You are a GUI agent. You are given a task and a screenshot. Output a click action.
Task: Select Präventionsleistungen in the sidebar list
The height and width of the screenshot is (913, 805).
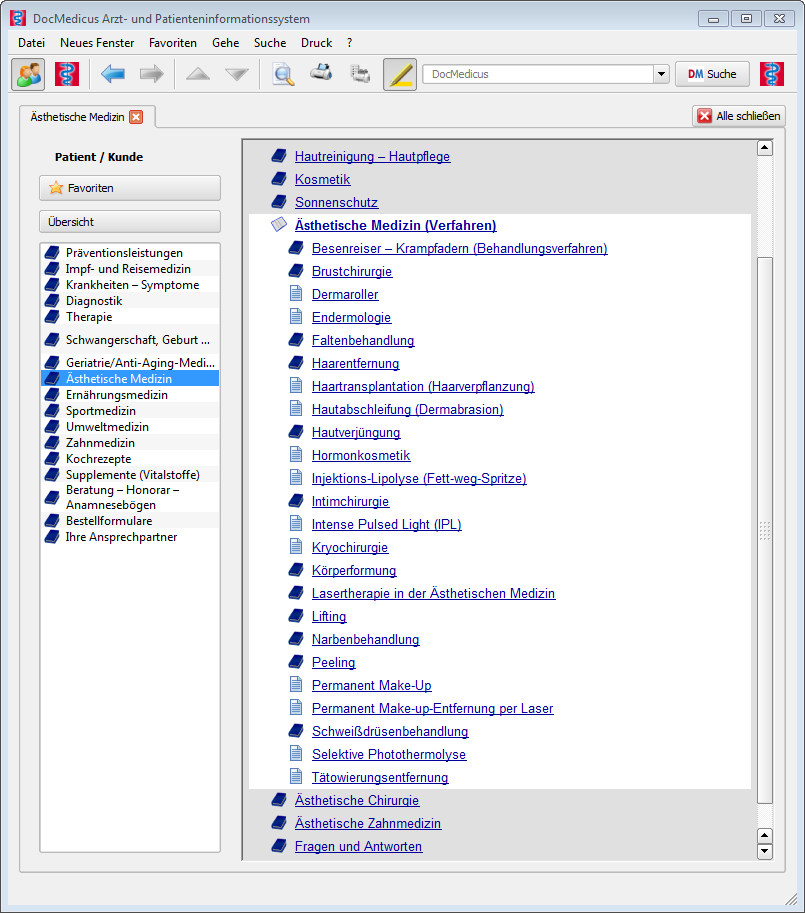click(130, 253)
